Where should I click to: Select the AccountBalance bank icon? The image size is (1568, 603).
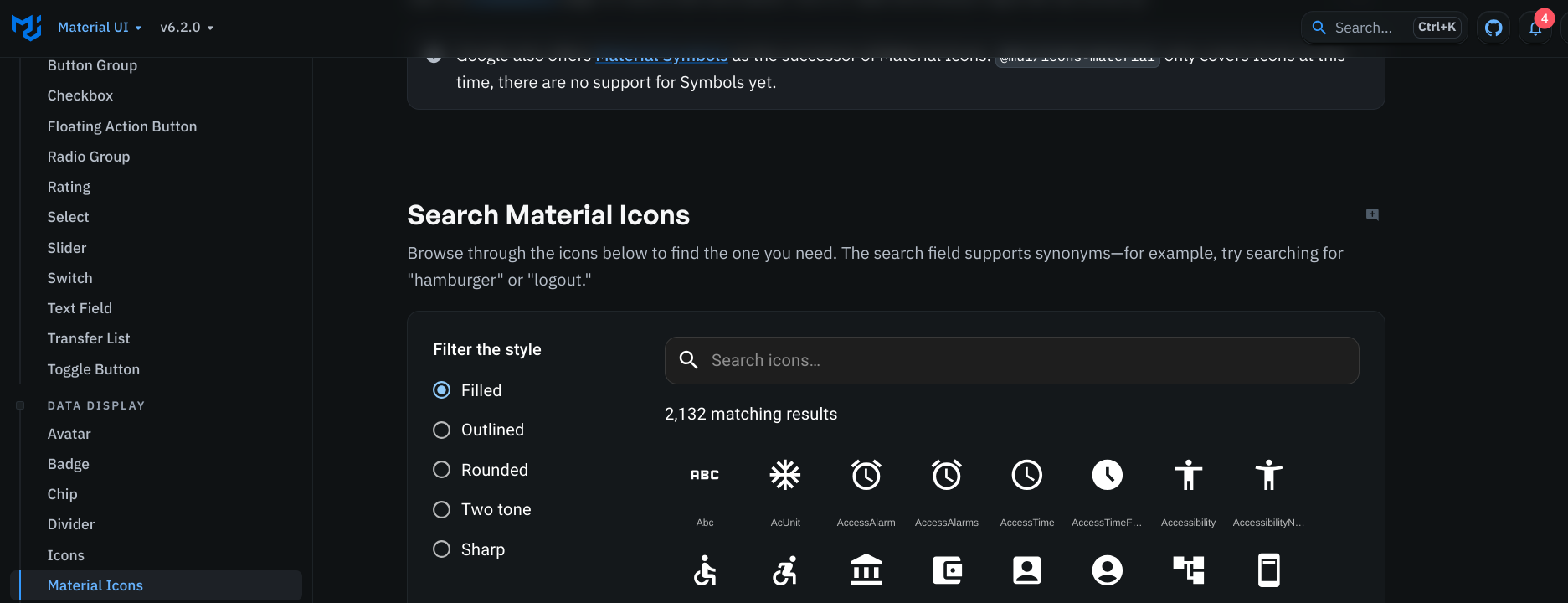[866, 570]
